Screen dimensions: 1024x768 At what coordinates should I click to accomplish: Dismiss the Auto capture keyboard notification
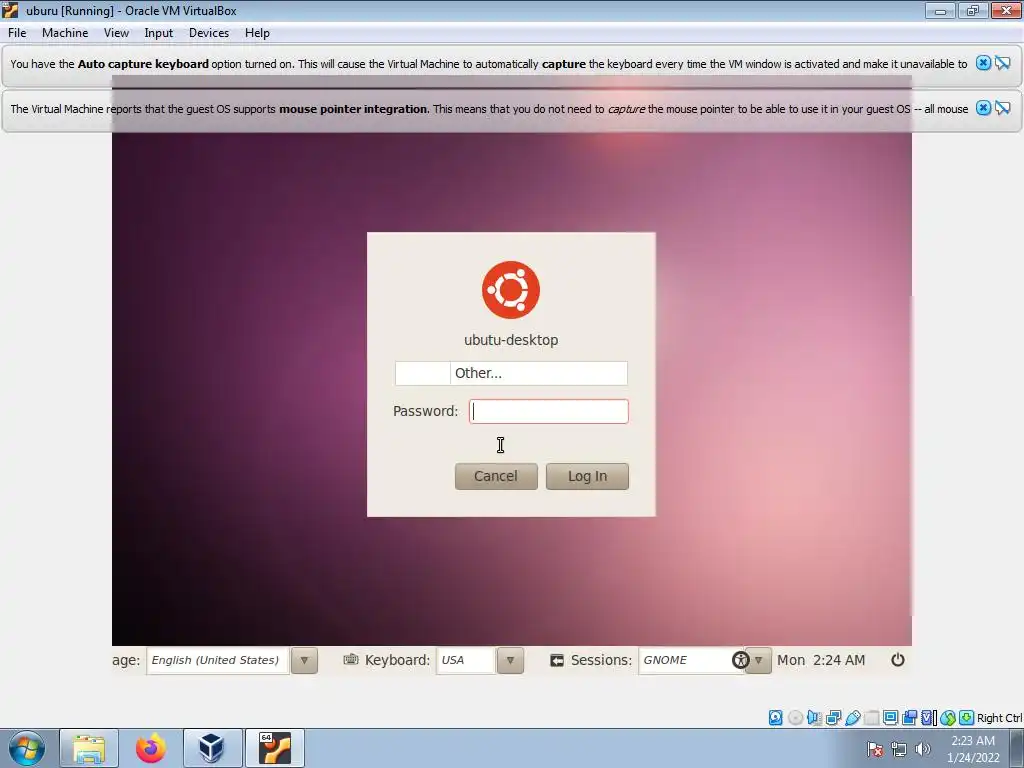[983, 63]
